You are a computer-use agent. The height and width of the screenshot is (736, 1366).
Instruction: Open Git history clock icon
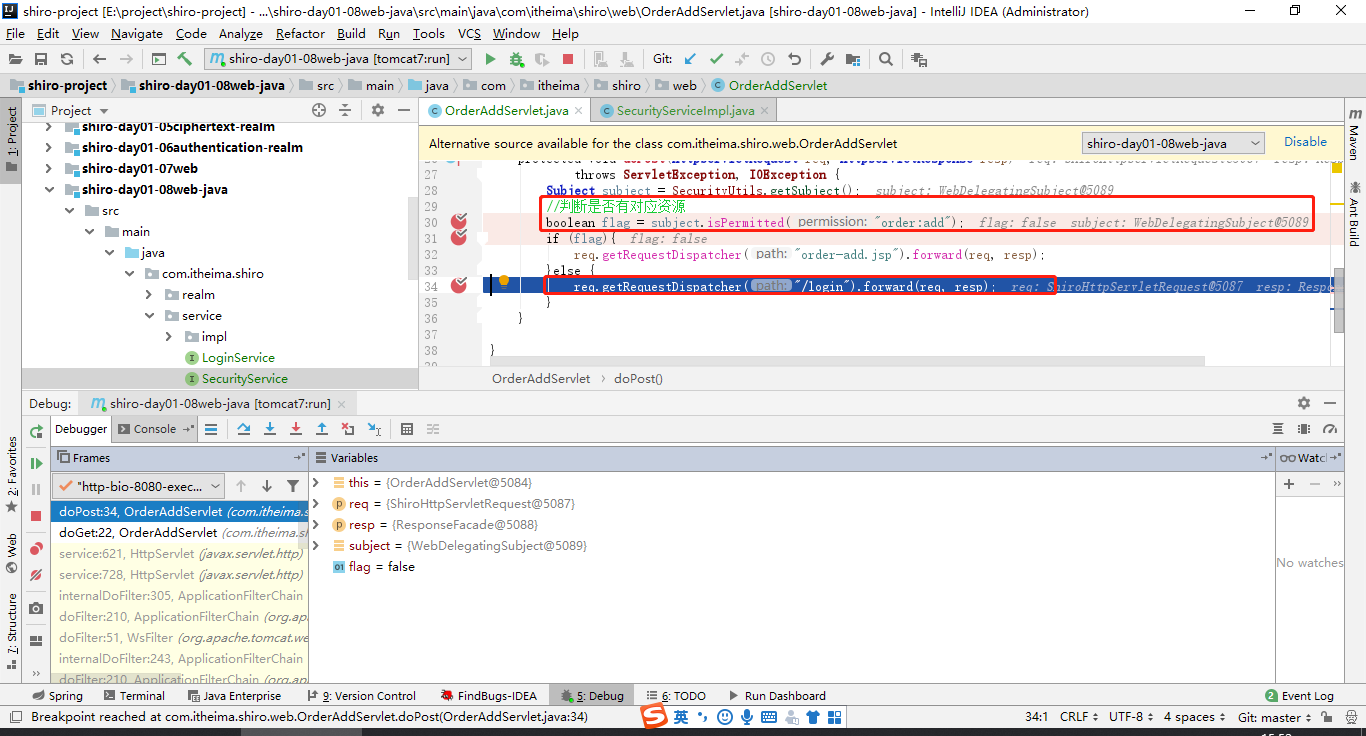pyautogui.click(x=768, y=59)
